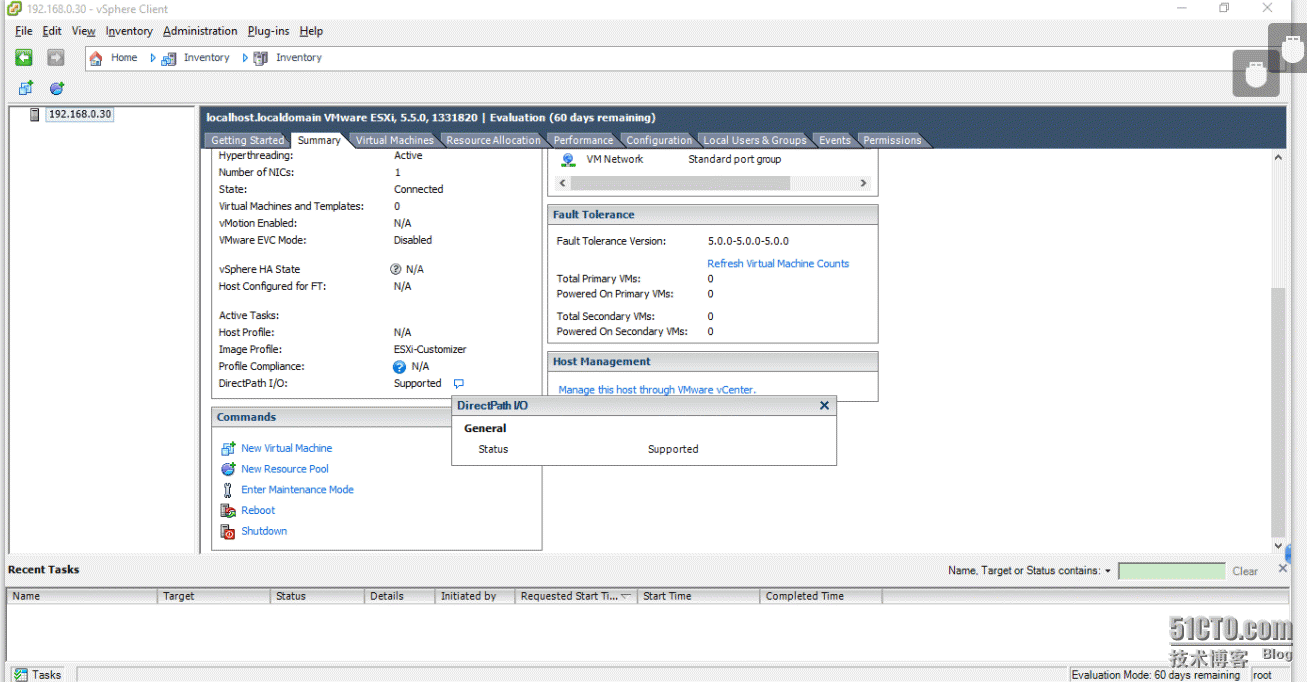This screenshot has width=1307, height=682.
Task: Click the second Inventory breadcrumb icon
Action: (260, 58)
